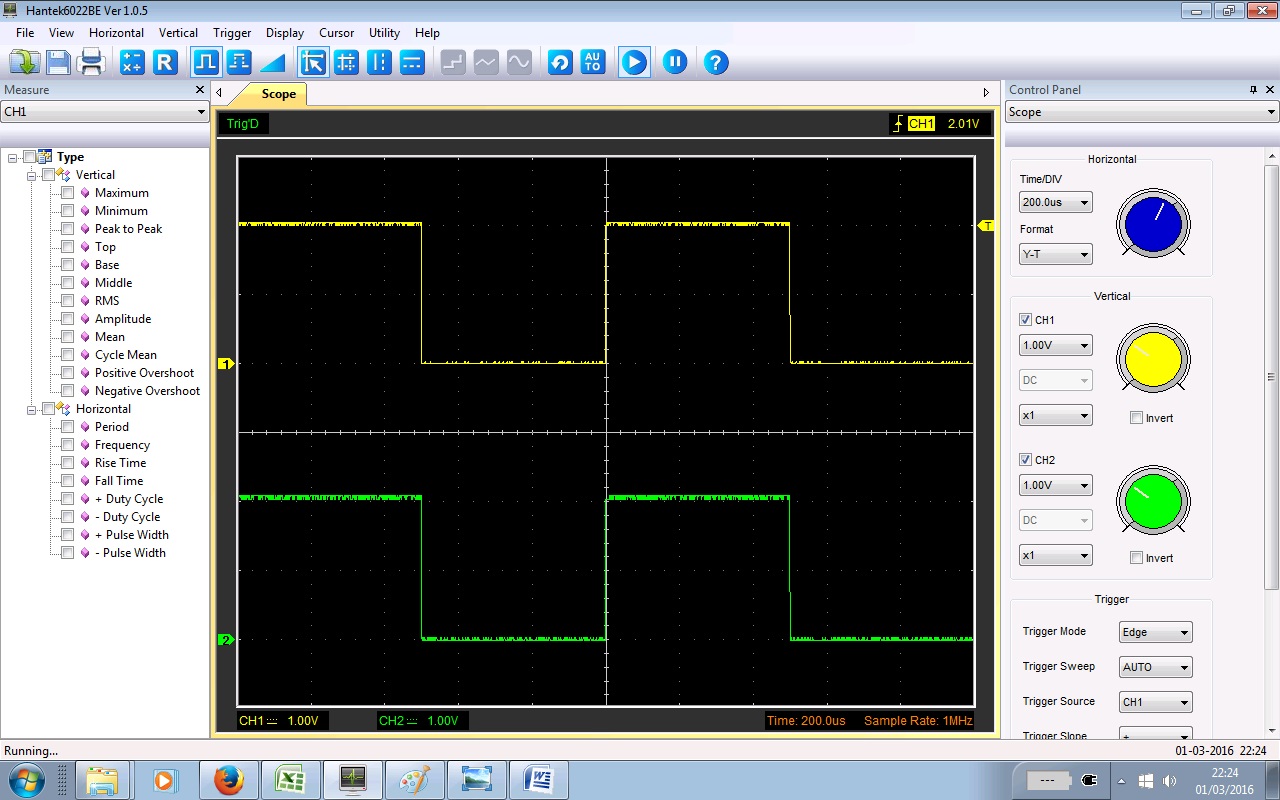Open the Trigger Mode Edge dropdown
Viewport: 1280px width, 800px height.
pos(1156,632)
